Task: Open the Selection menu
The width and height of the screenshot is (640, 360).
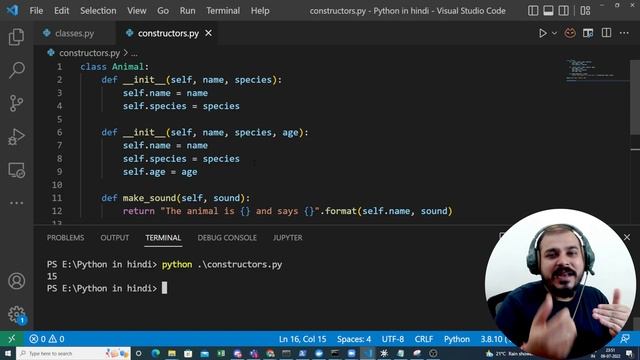Action: pyautogui.click(x=98, y=11)
